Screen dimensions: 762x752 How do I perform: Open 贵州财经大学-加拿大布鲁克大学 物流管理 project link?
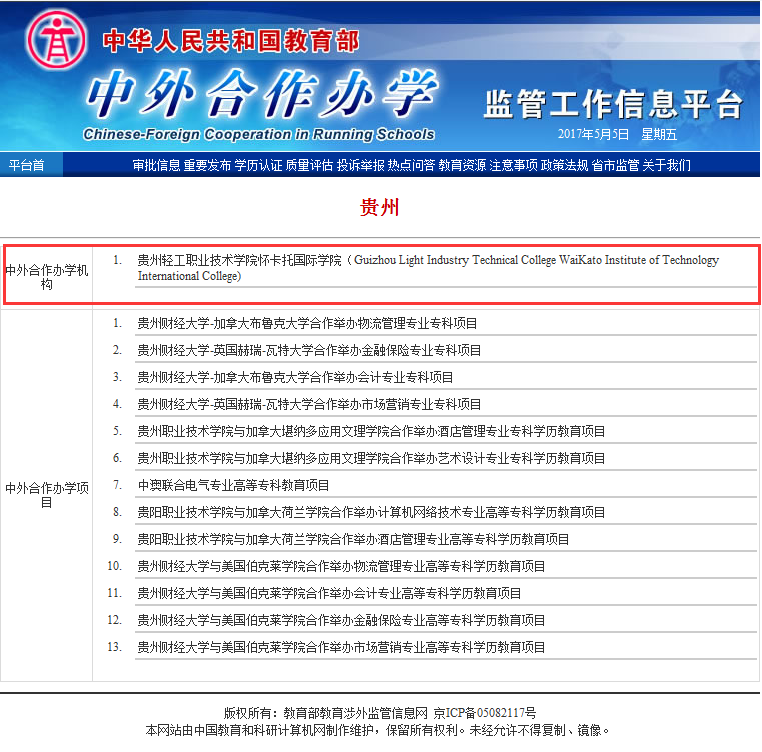(x=307, y=323)
